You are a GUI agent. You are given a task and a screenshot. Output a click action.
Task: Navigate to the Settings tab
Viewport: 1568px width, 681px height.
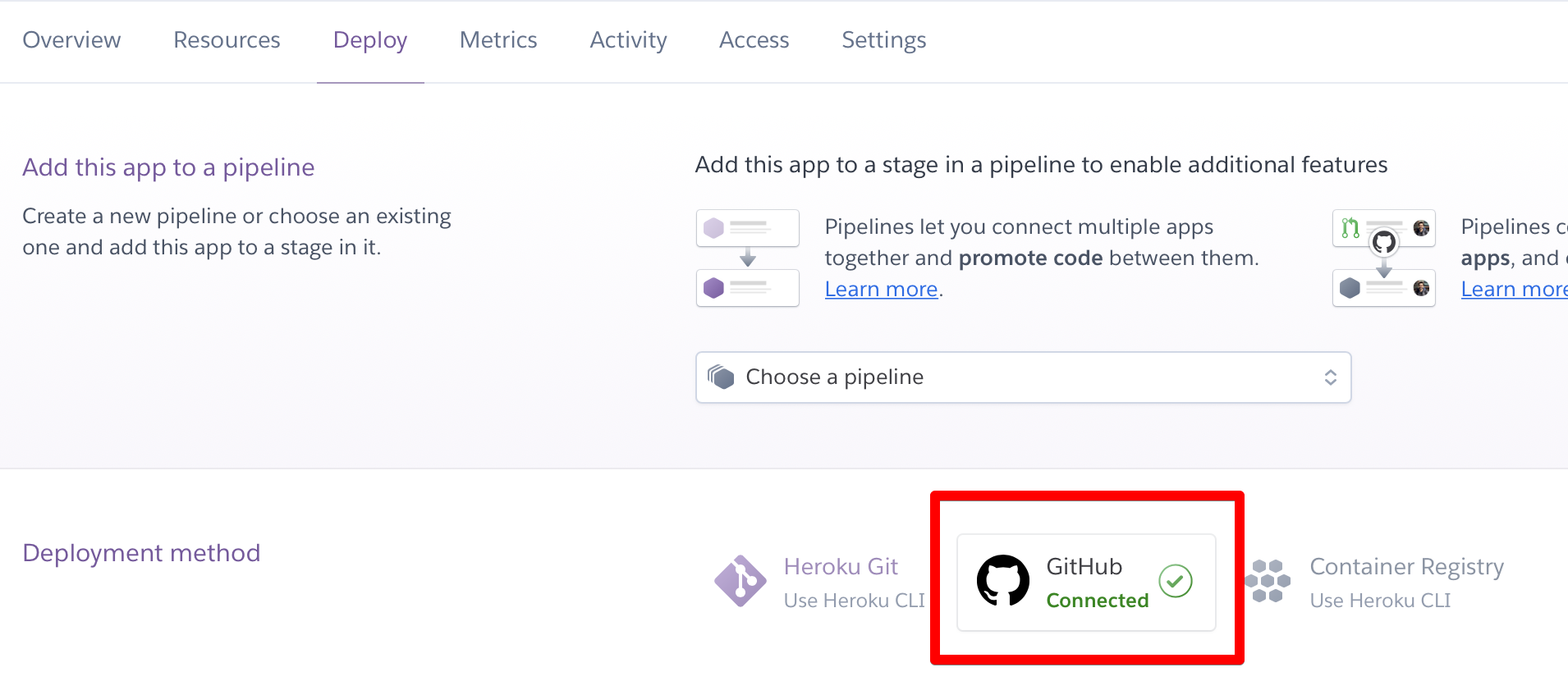pyautogui.click(x=883, y=40)
